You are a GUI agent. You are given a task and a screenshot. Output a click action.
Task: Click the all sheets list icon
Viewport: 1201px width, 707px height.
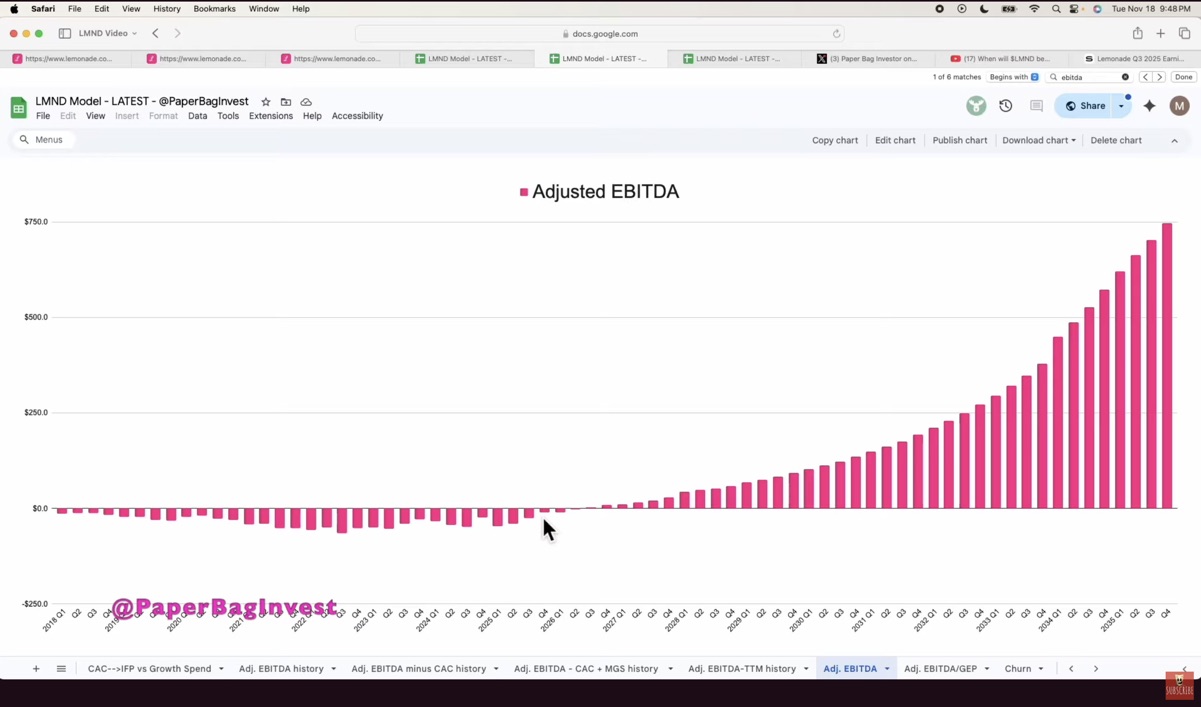(x=61, y=669)
